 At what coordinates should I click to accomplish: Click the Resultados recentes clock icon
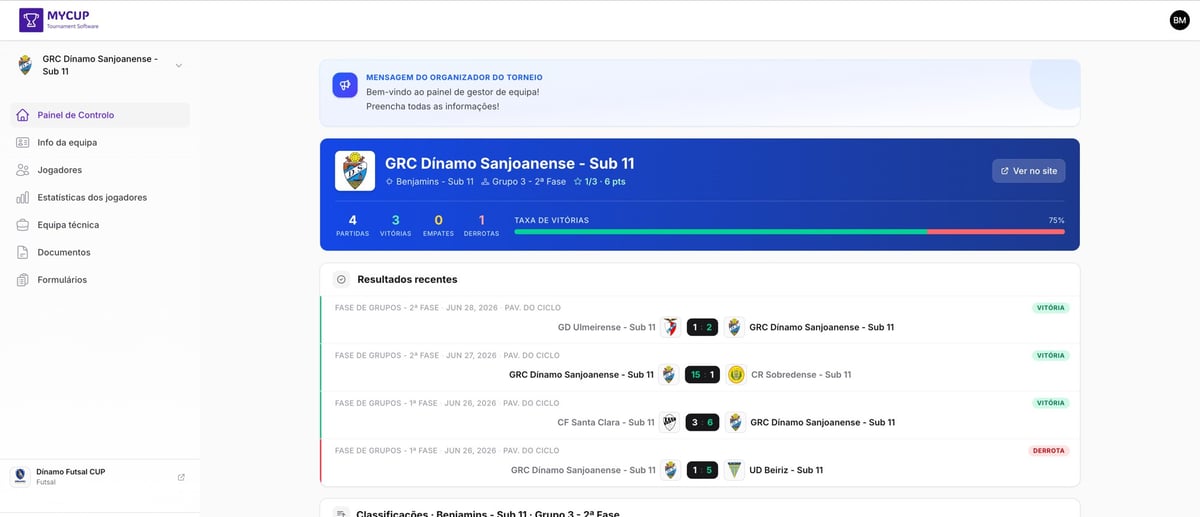341,280
